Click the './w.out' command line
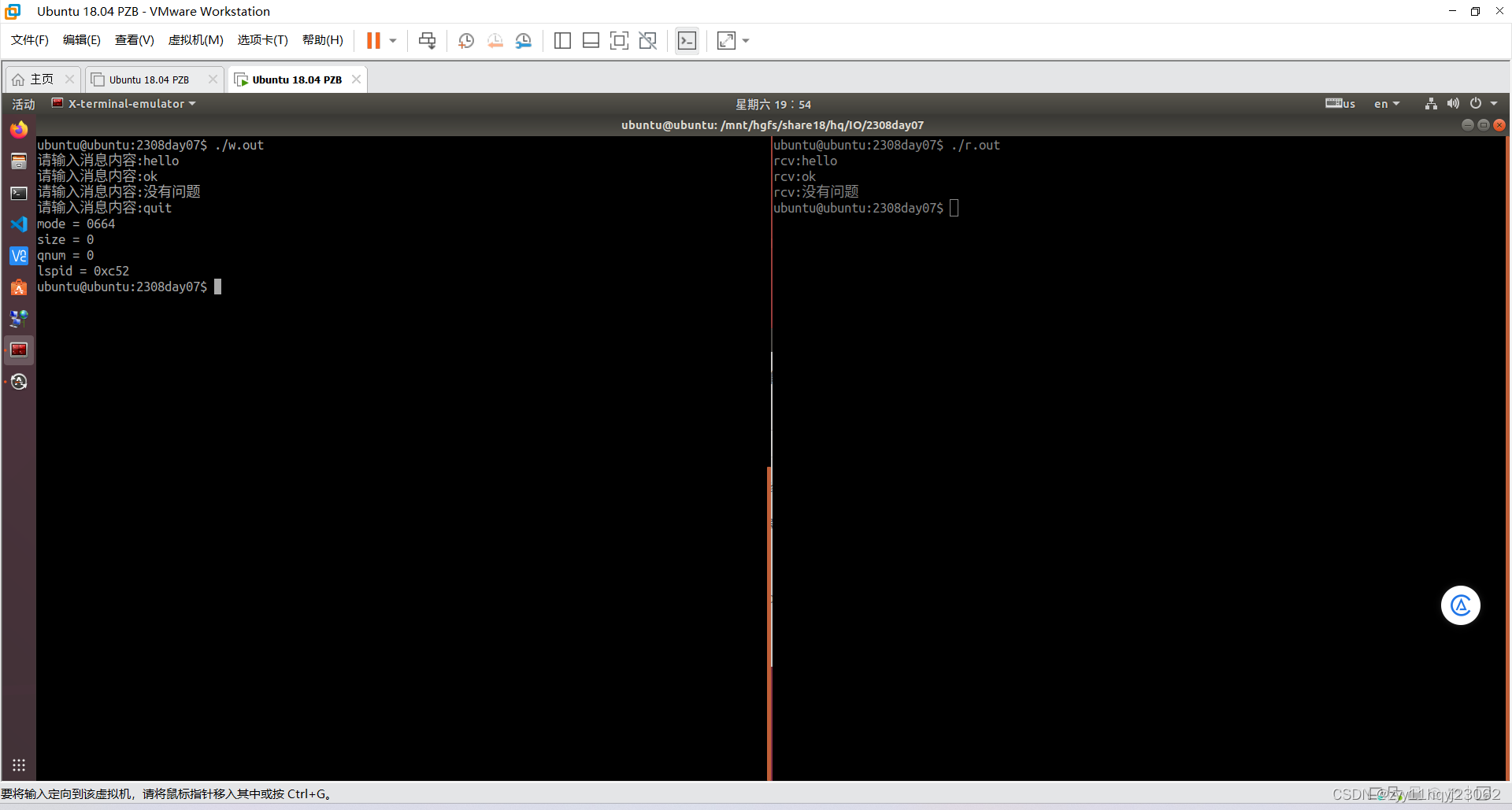This screenshot has width=1512, height=810. [150, 145]
